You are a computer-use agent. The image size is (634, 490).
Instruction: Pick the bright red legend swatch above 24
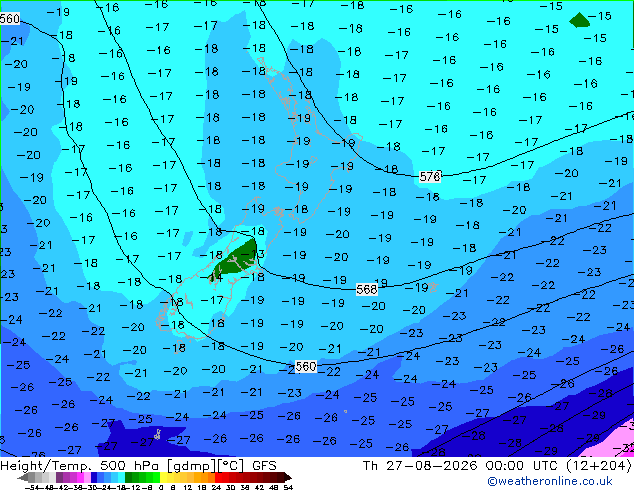(x=218, y=478)
